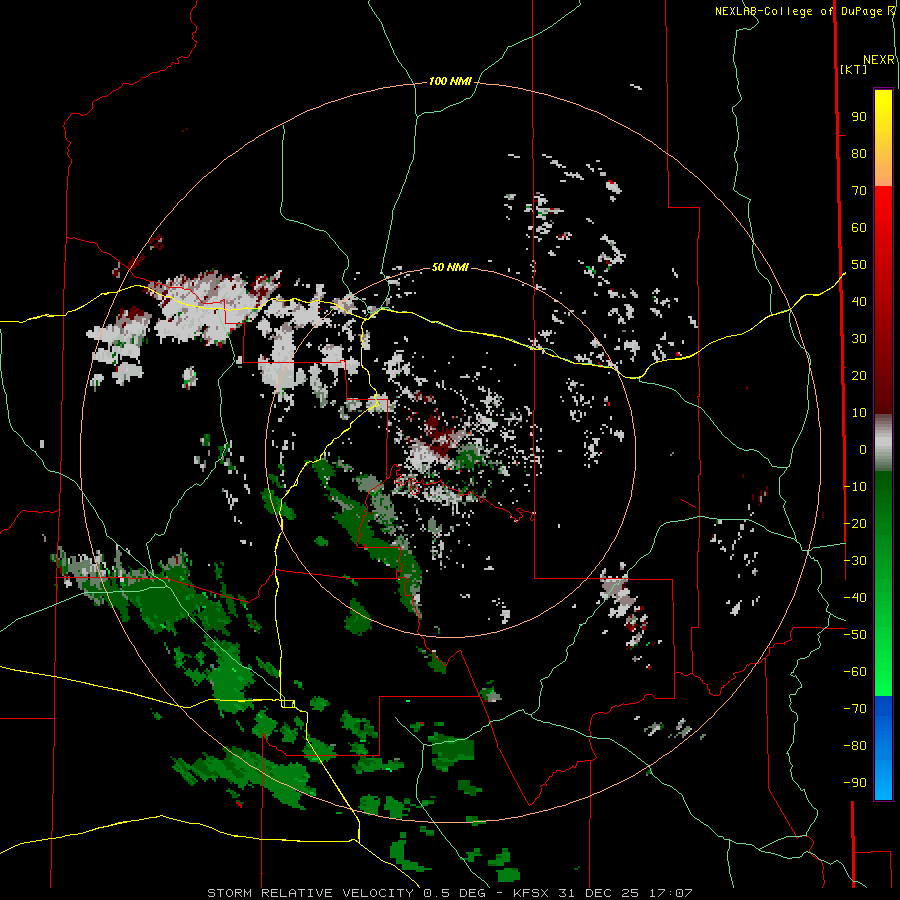Click the positive 80 scale value
The height and width of the screenshot is (900, 900).
click(859, 153)
